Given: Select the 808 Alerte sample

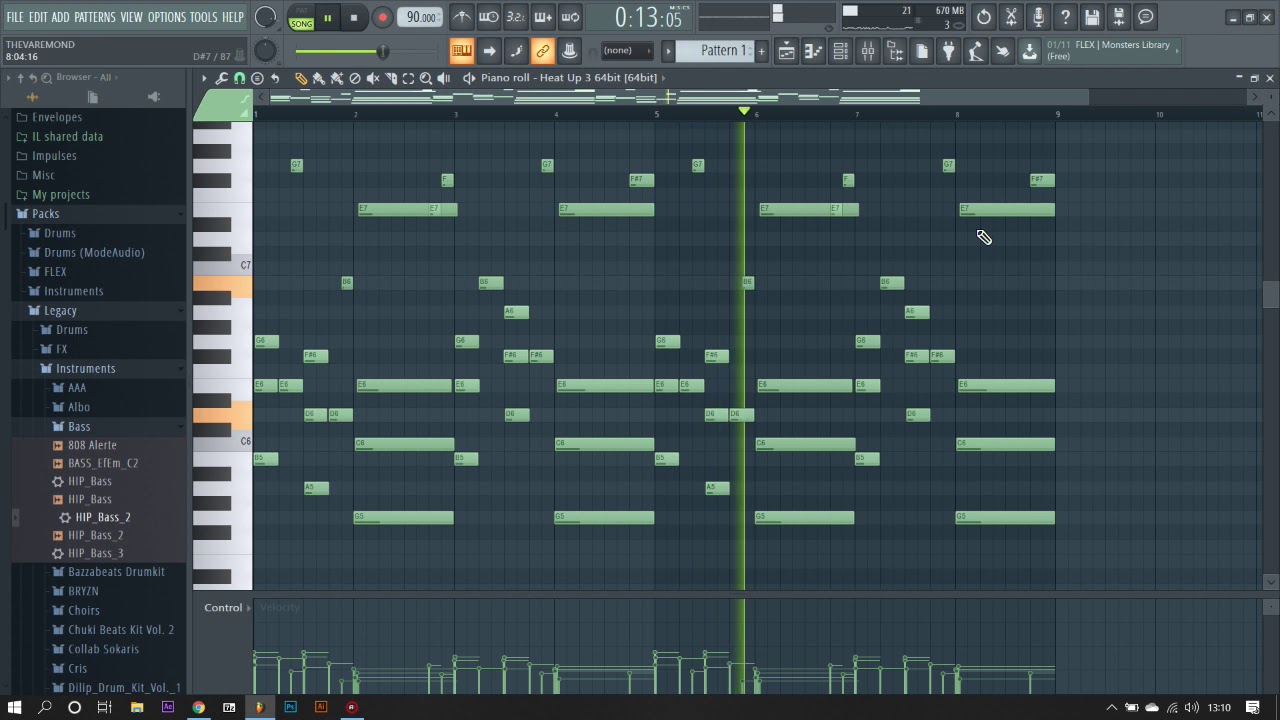Looking at the screenshot, I should (x=92, y=445).
